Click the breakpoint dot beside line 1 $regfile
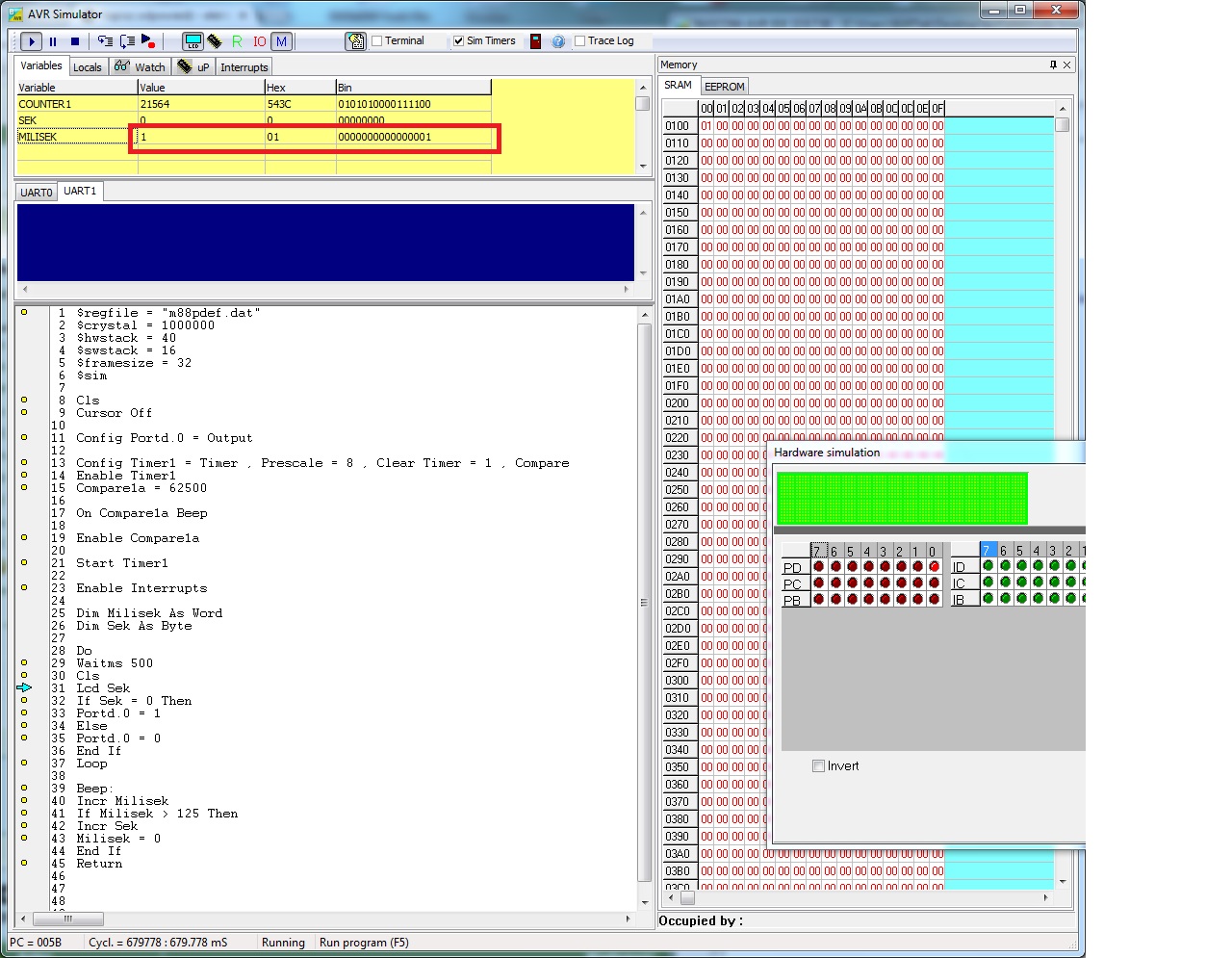Screen dimensions: 1232x958 [24, 313]
